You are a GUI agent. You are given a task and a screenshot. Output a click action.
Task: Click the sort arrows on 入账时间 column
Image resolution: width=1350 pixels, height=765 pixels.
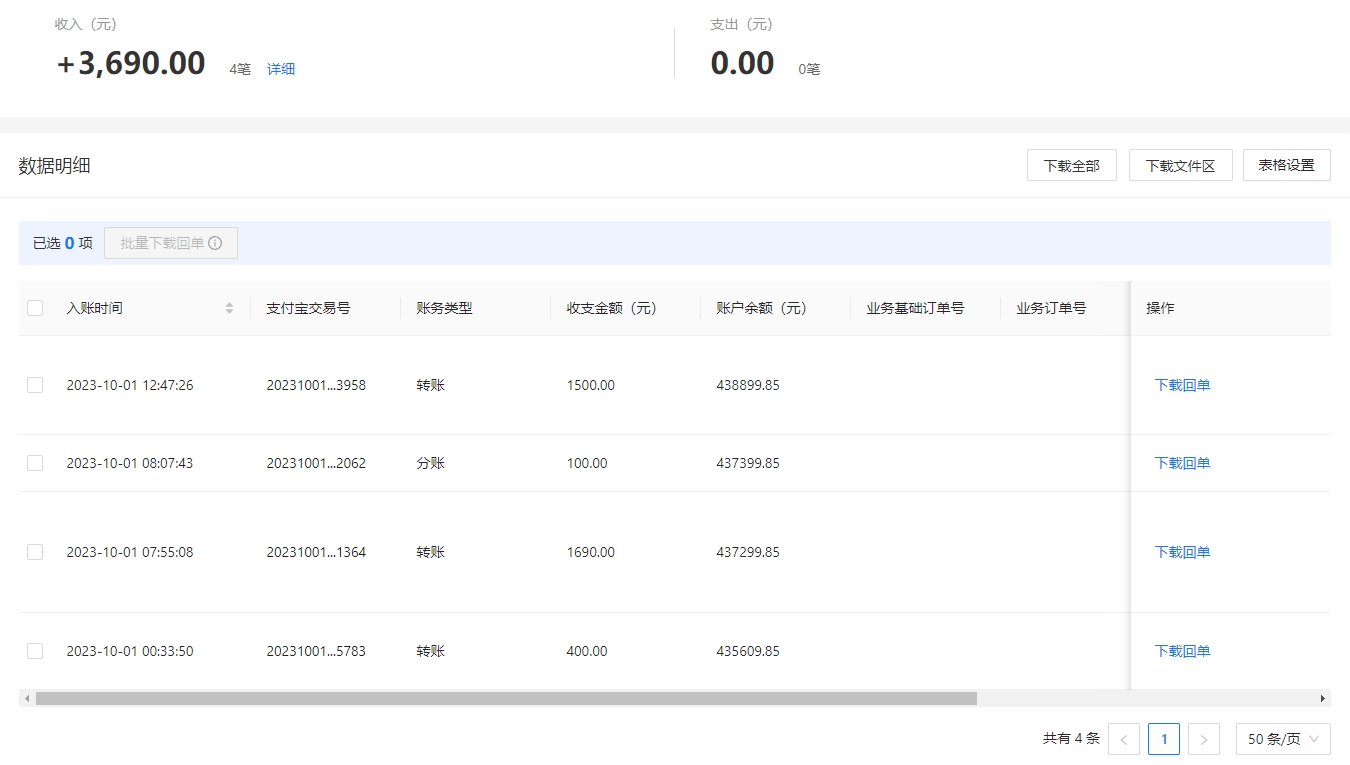tap(229, 308)
